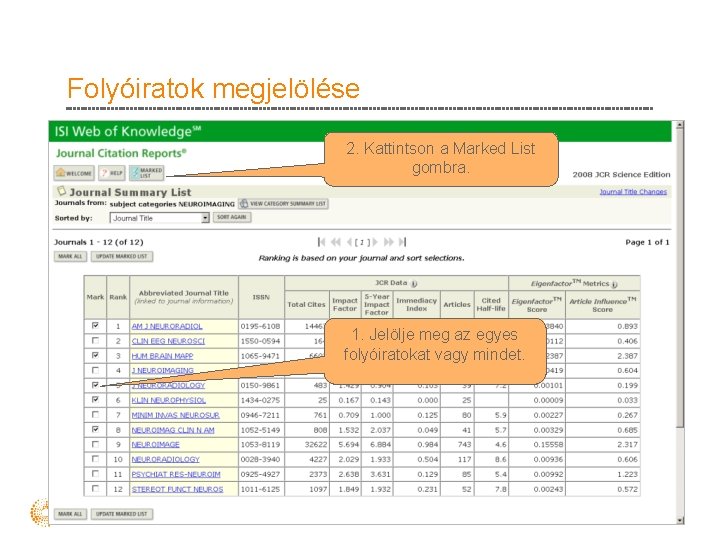The width and height of the screenshot is (720, 540).
Task: Open the Marked List button
Action: pyautogui.click(x=146, y=173)
